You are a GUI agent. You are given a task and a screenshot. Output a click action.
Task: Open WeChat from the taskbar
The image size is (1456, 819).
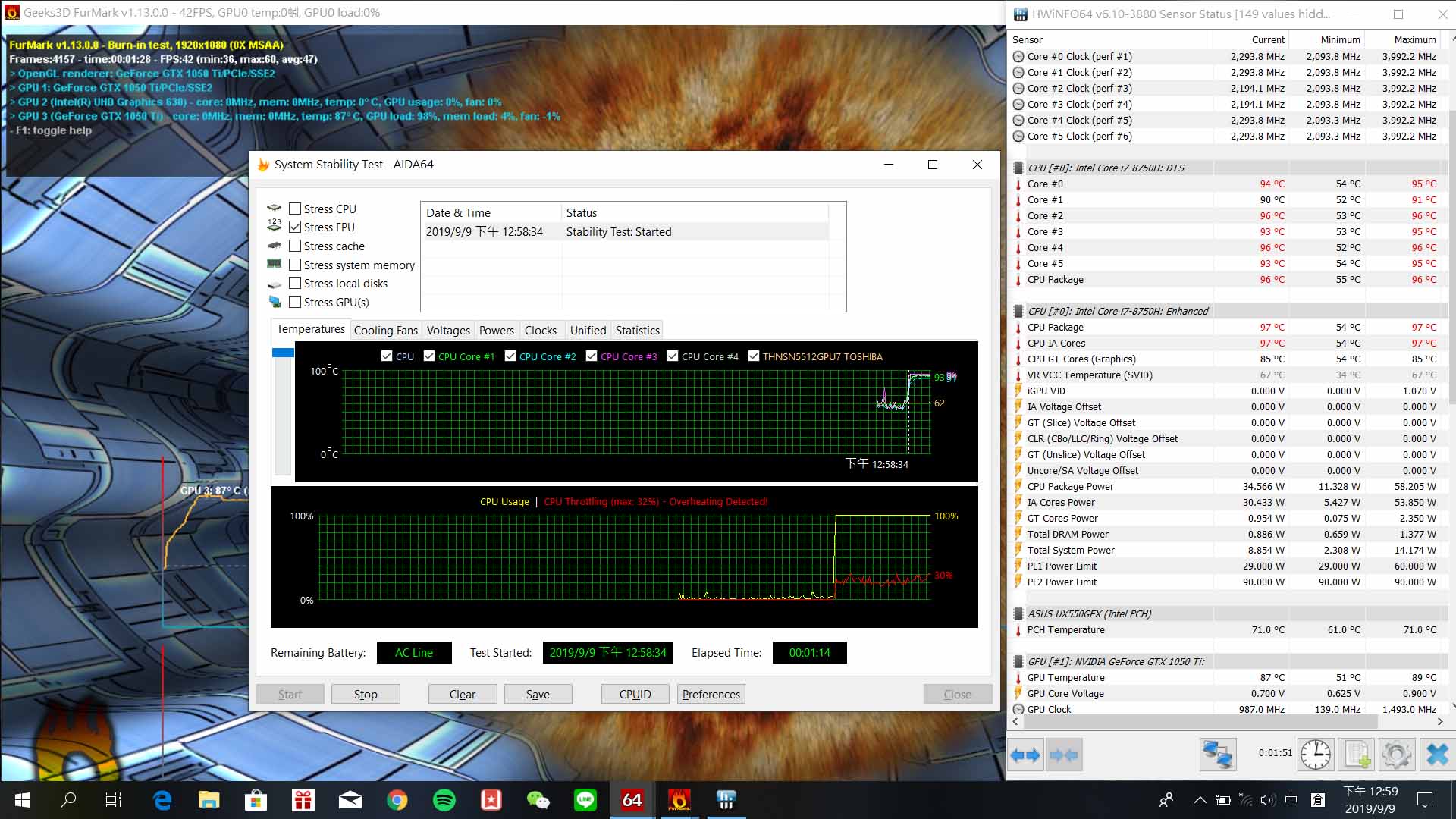click(538, 800)
